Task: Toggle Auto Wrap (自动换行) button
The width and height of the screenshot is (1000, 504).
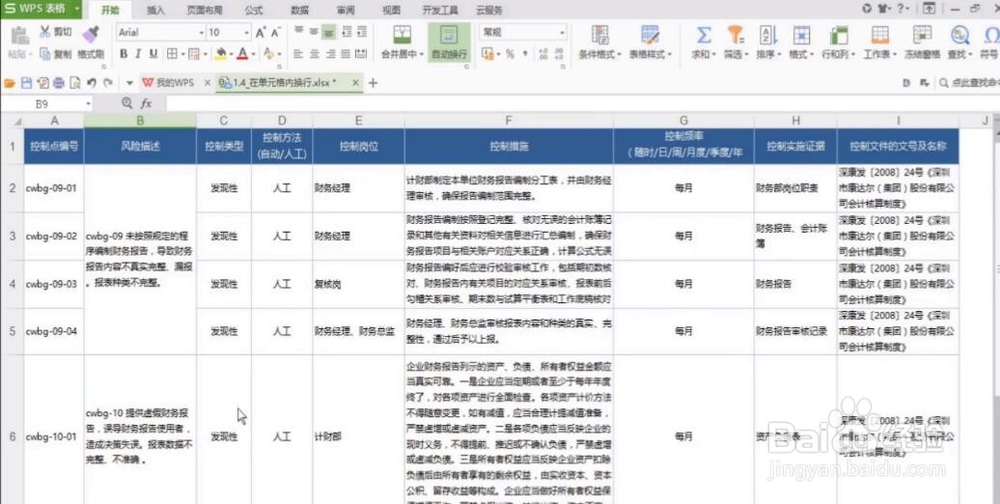Action: [449, 43]
